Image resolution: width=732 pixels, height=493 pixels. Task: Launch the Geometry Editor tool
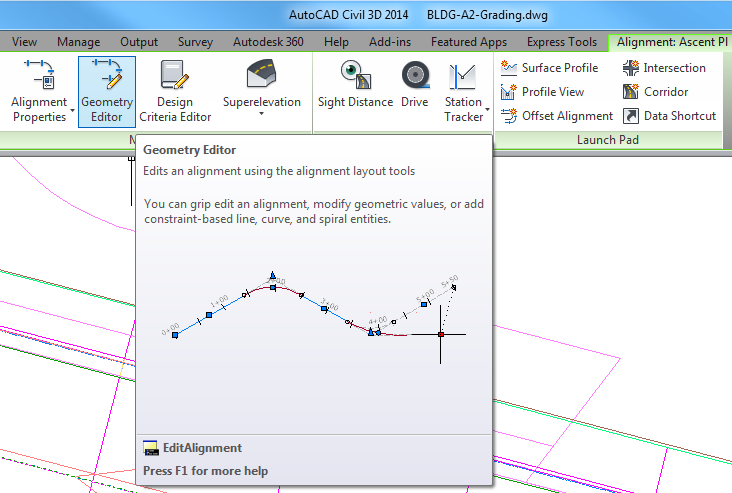pos(107,92)
